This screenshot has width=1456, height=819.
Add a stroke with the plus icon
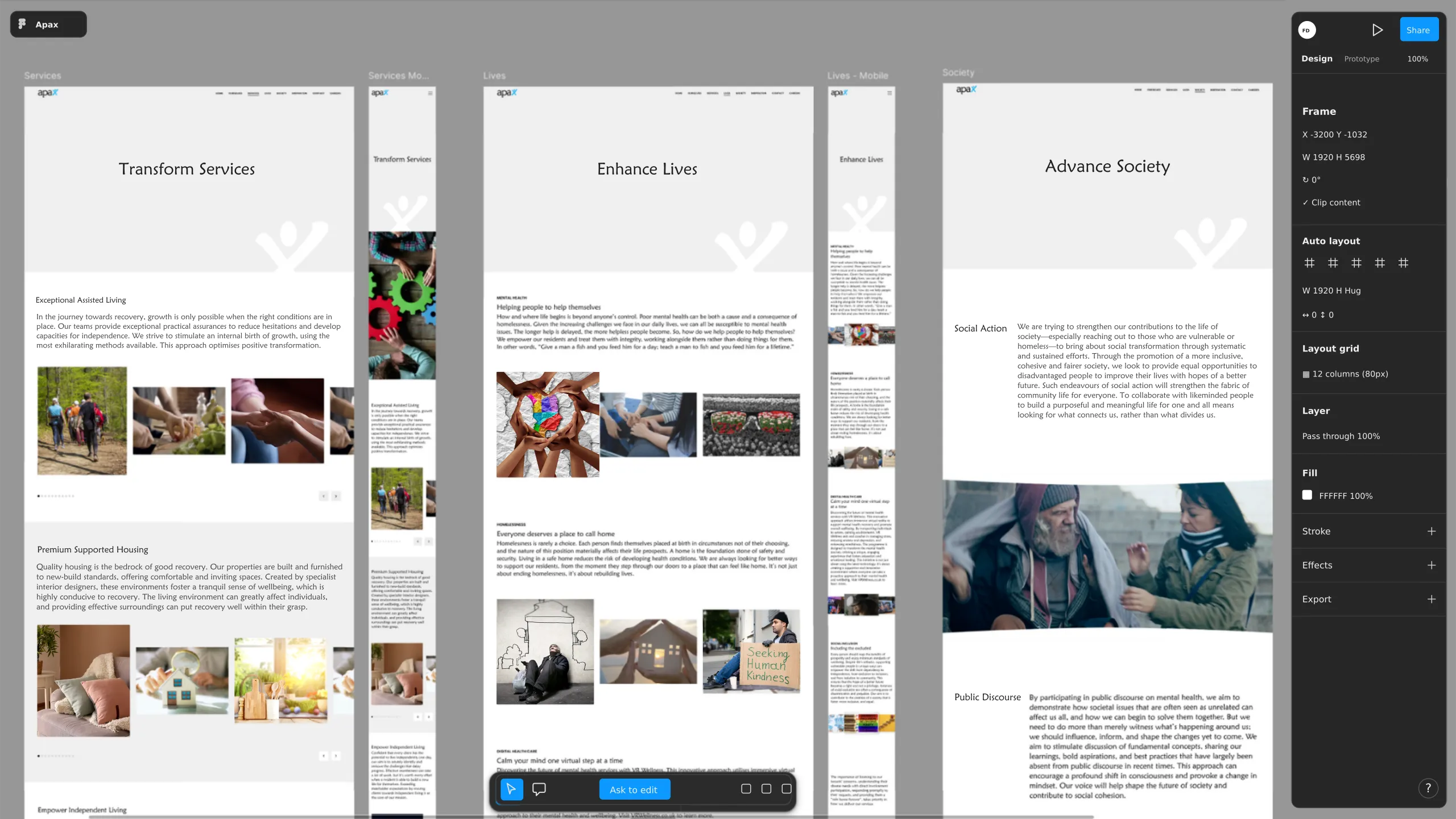tap(1431, 531)
